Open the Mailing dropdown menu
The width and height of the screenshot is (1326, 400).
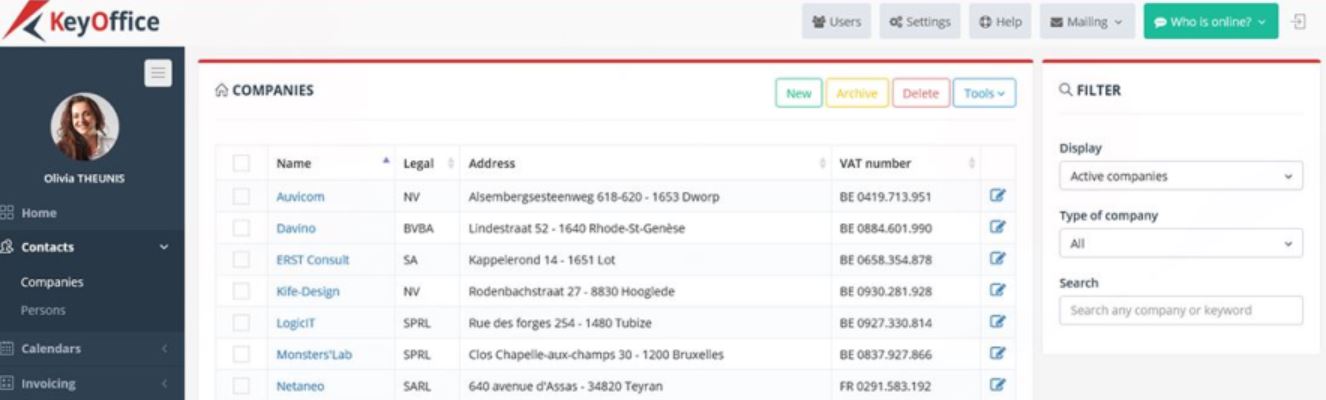(x=1086, y=21)
